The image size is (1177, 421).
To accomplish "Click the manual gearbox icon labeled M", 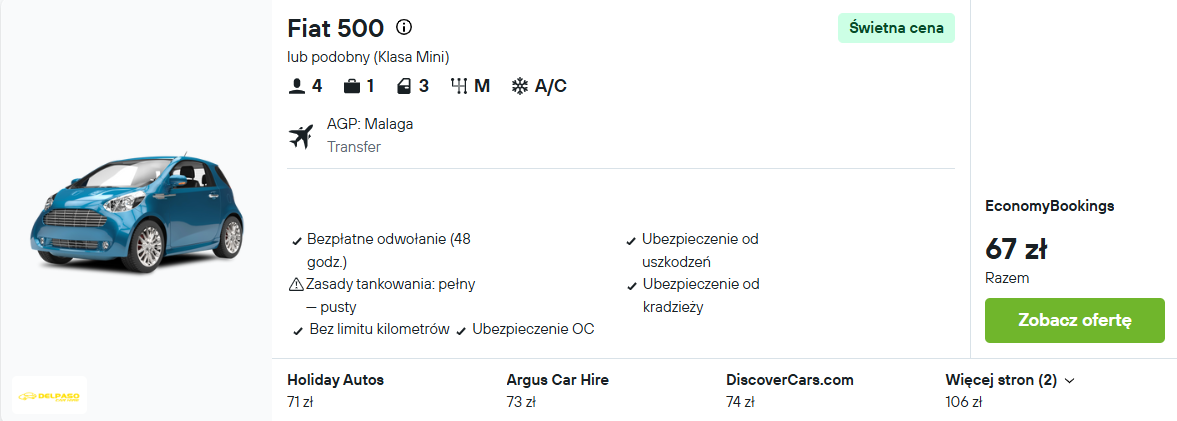I will pos(459,86).
